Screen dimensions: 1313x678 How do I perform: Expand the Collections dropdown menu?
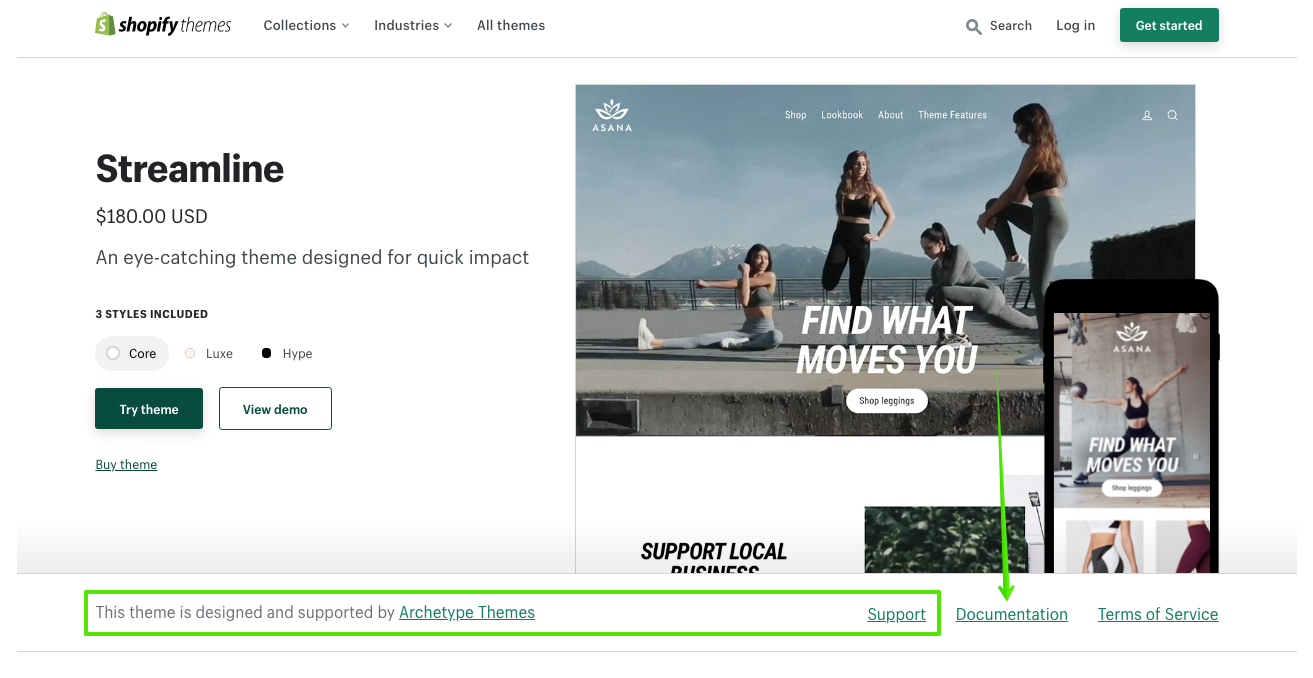click(x=306, y=26)
